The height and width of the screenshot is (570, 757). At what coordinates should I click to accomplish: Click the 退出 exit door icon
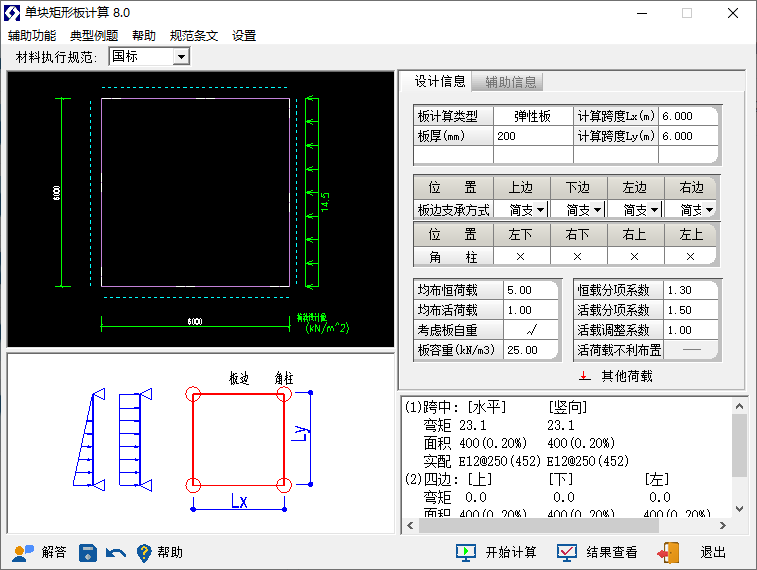pyautogui.click(x=669, y=553)
